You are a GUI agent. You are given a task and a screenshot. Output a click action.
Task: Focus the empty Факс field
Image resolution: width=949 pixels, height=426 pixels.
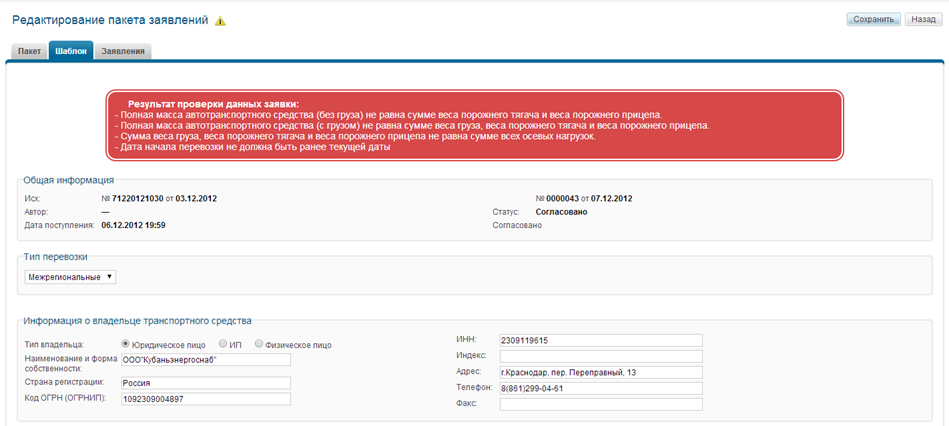click(x=601, y=404)
